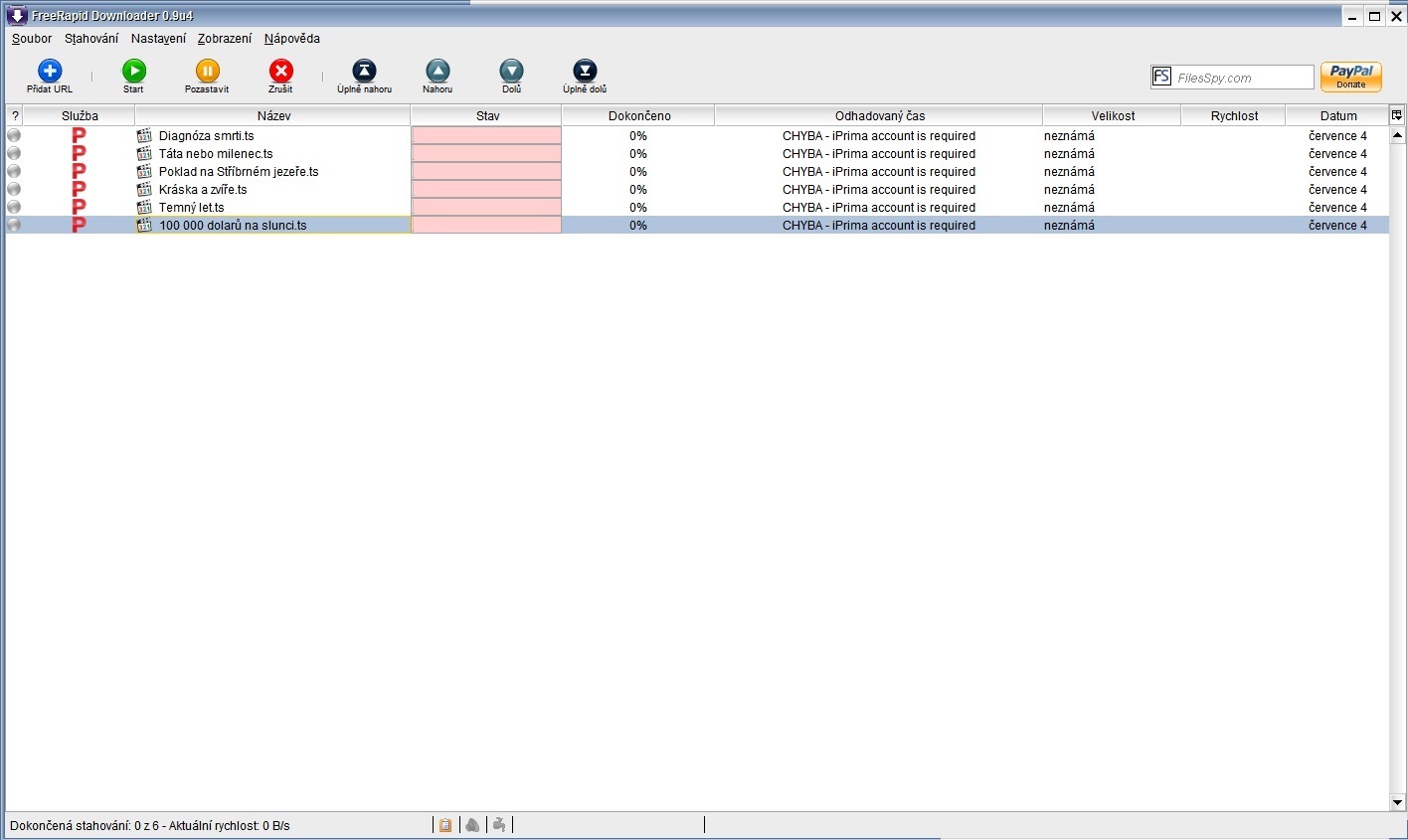
Task: Select the Kráska a zvíře.ts download row
Action: (203, 190)
